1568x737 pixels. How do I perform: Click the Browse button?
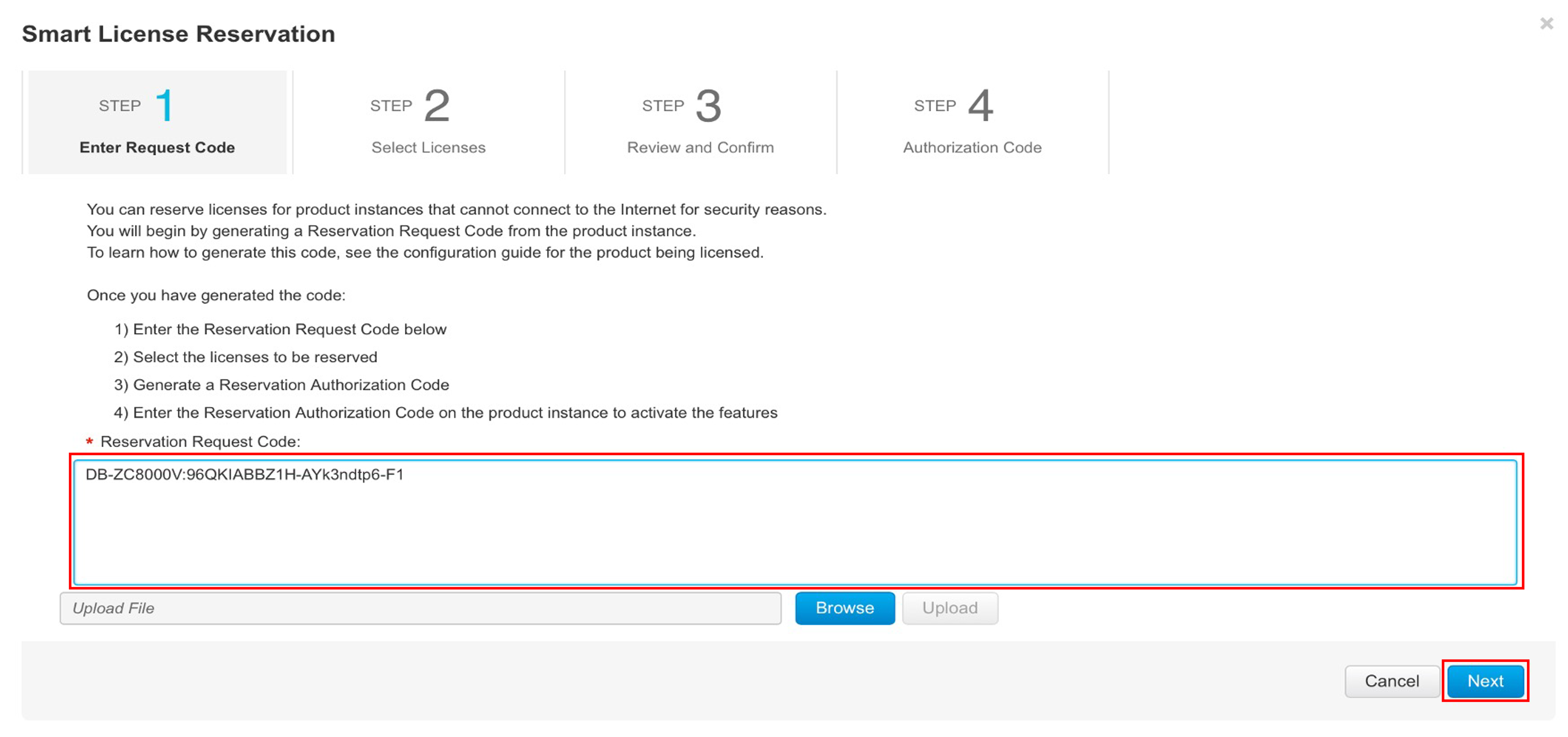(845, 608)
